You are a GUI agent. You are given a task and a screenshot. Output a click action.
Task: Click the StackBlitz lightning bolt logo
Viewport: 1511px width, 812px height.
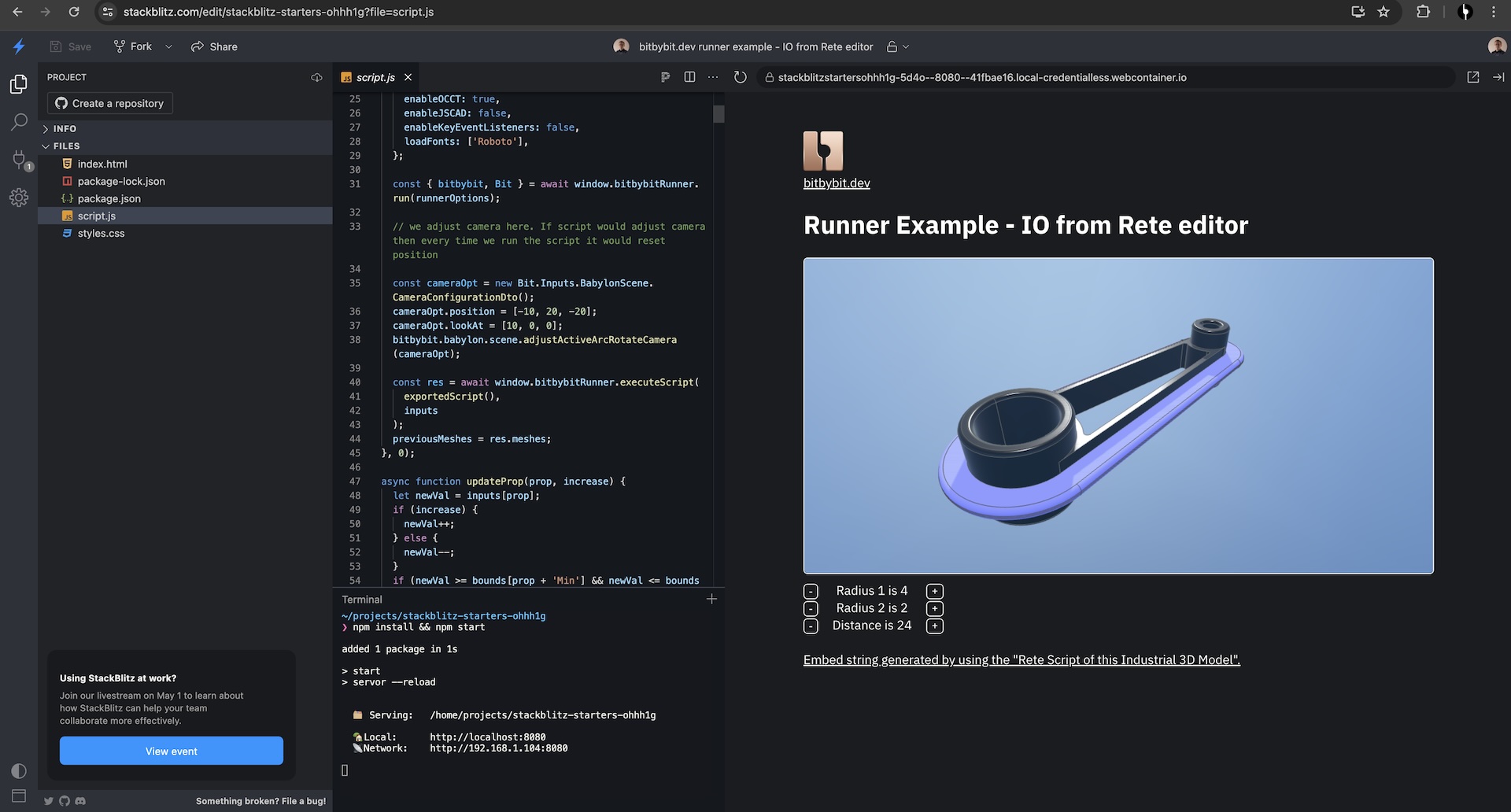19,46
